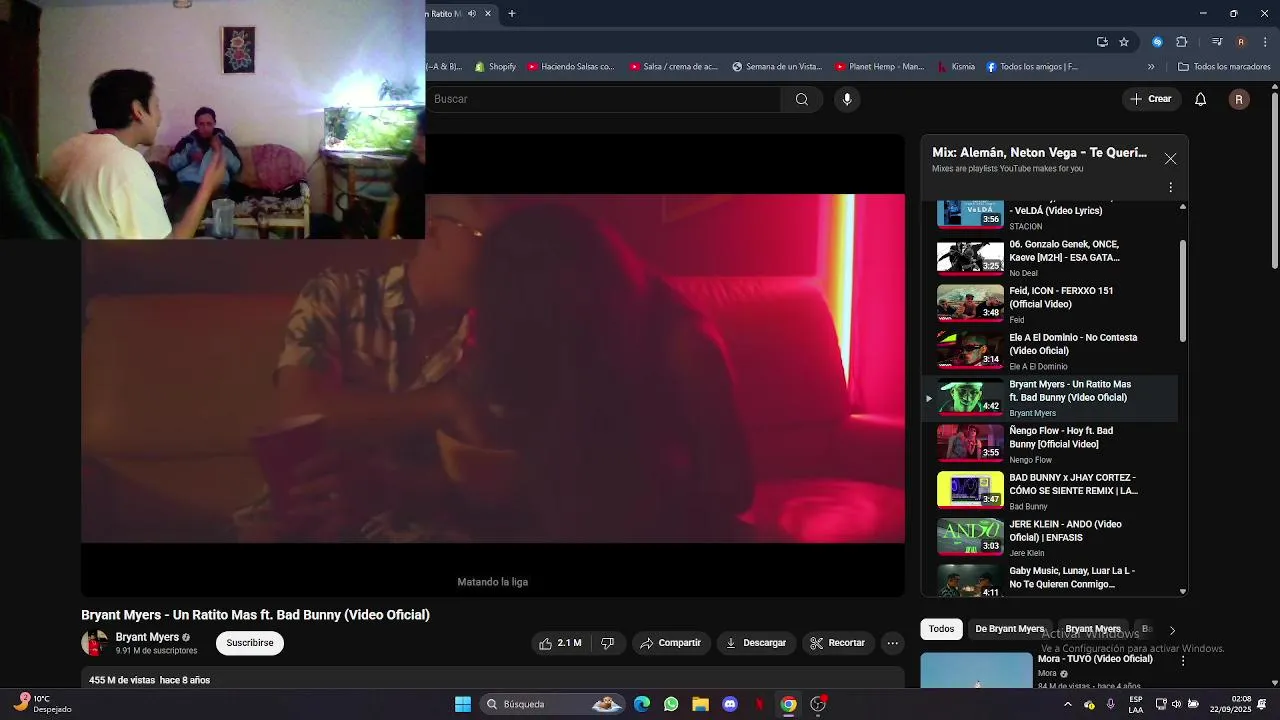
Task: Mute tab via the speaker icon
Action: [472, 14]
